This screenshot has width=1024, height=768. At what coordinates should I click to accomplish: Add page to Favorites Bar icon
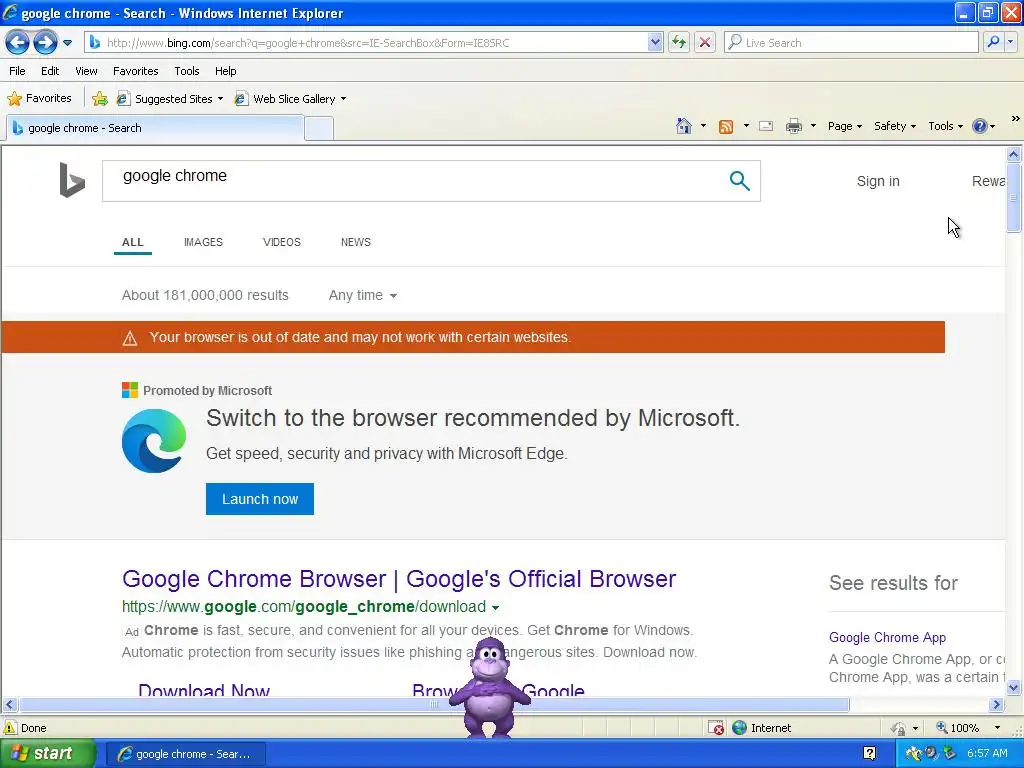(100, 99)
